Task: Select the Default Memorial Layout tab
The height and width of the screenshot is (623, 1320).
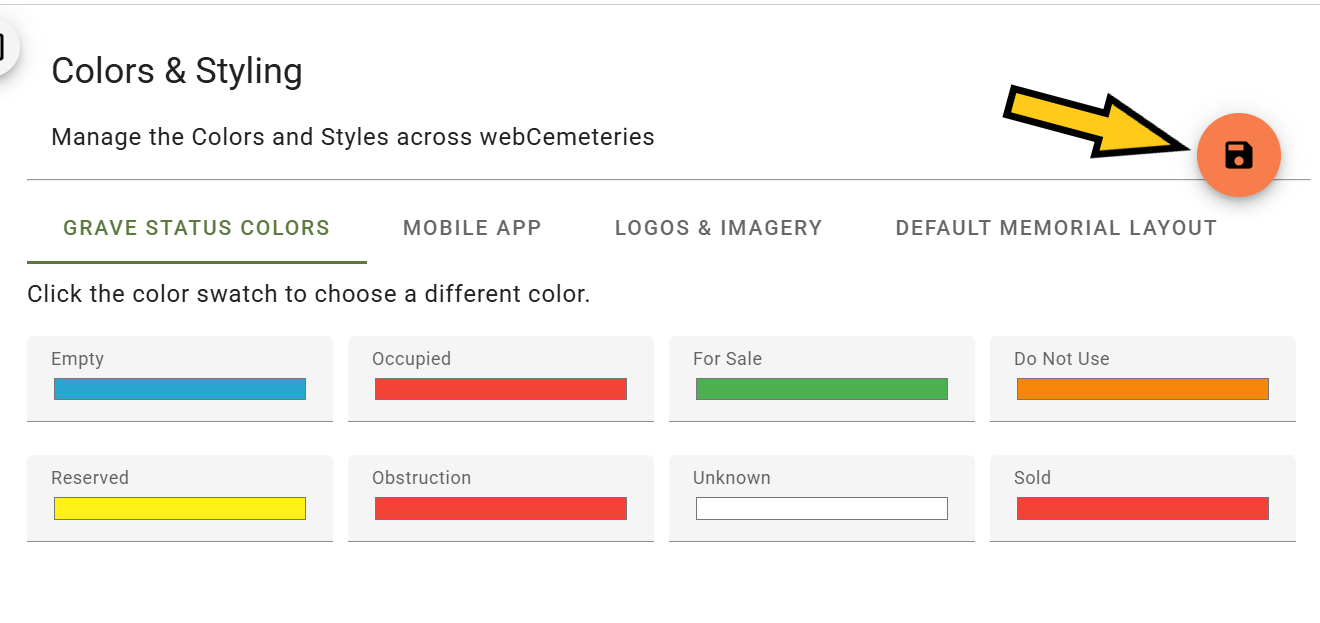Action: coord(1056,228)
